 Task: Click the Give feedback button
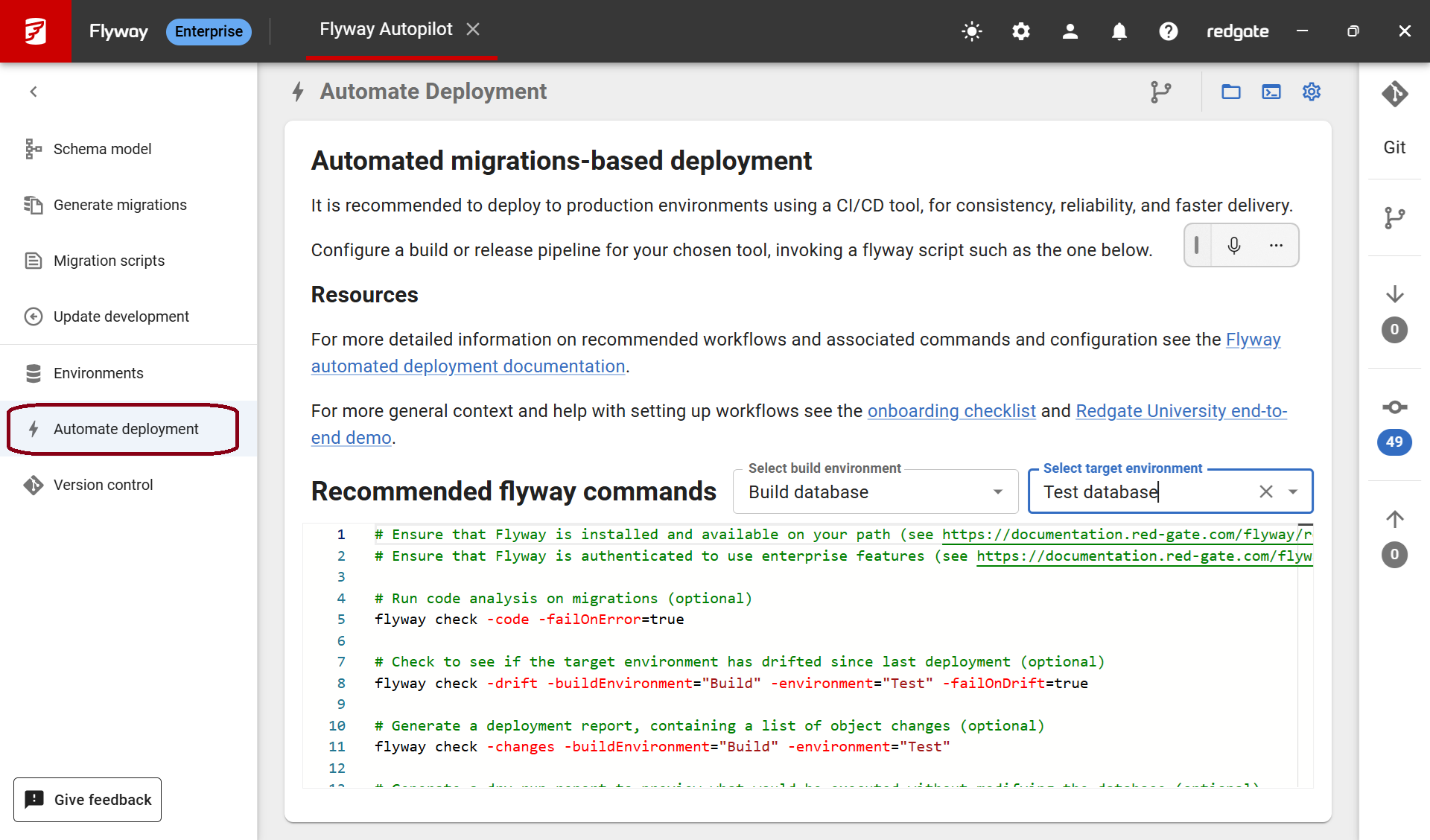coord(88,800)
